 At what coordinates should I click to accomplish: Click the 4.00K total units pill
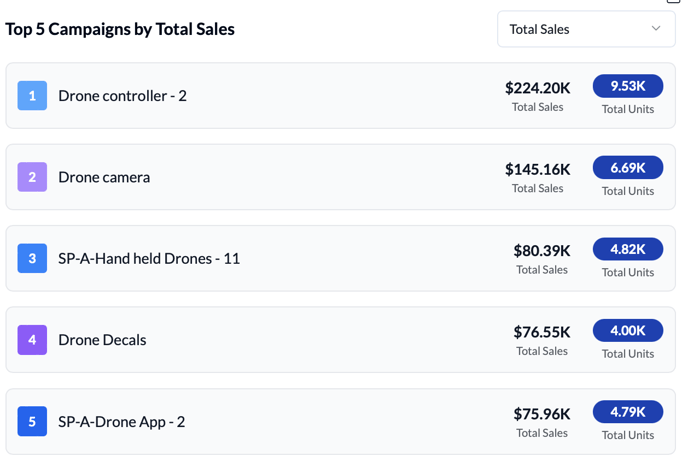(x=628, y=331)
